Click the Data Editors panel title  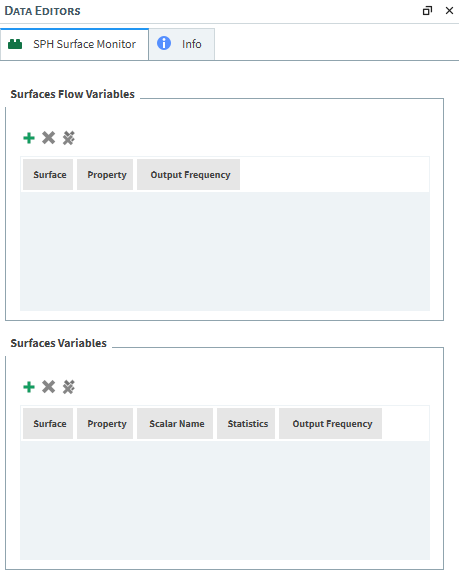tap(42, 11)
